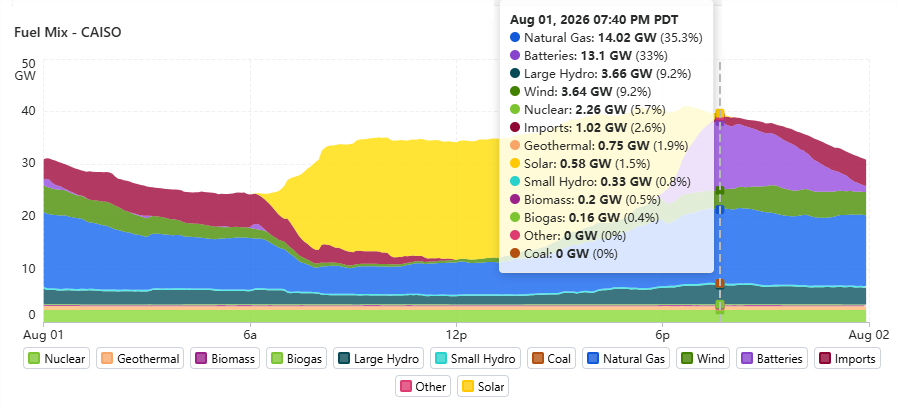Screen dimensions: 897x404
Task: Click the blue natural gas marker on the hover line
Action: tap(720, 210)
